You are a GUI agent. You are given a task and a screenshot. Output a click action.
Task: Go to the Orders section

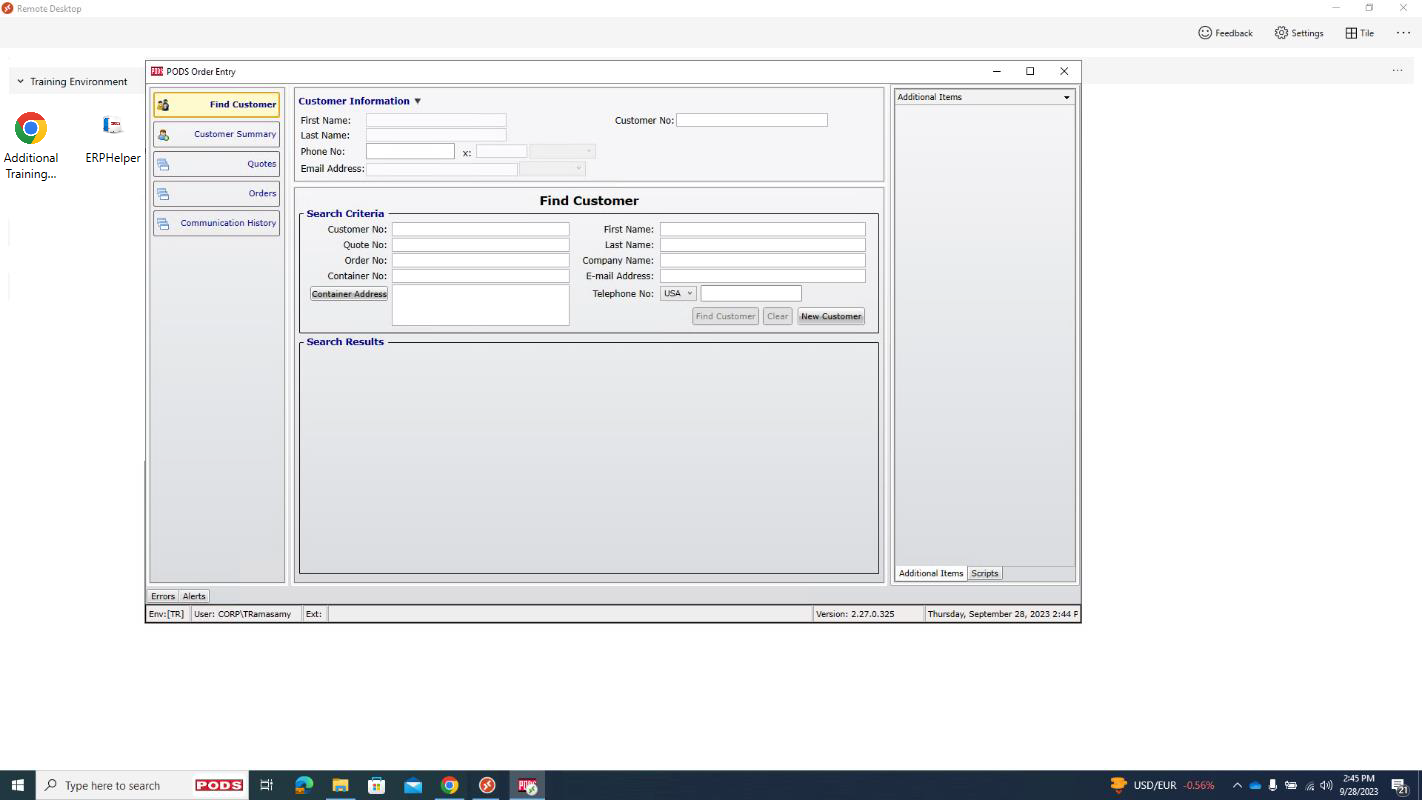(x=216, y=193)
